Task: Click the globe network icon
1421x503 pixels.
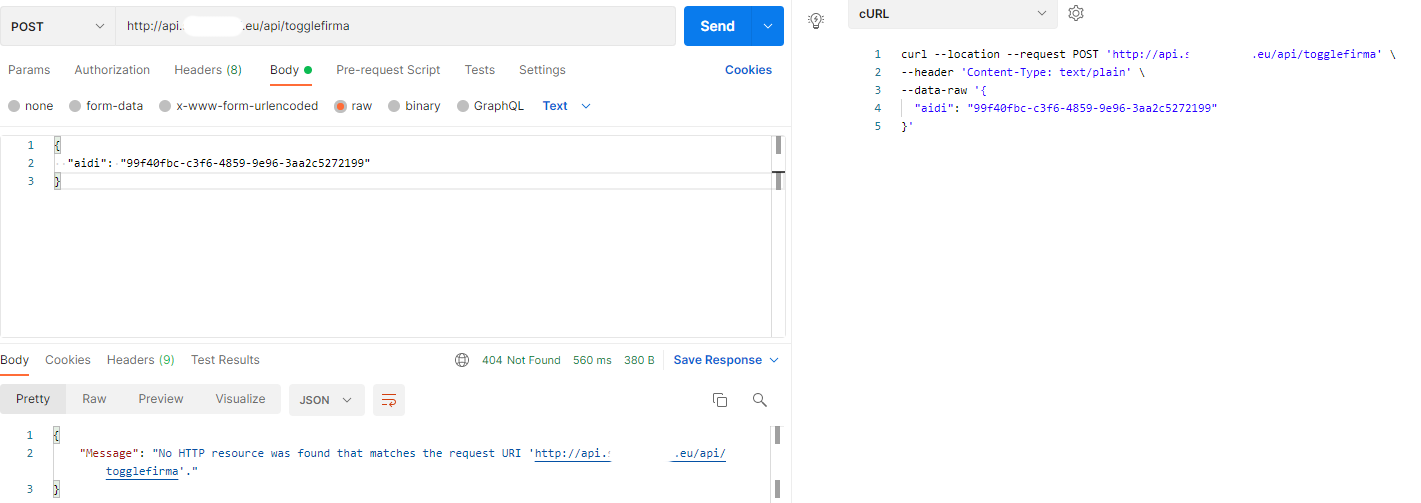Action: click(462, 360)
